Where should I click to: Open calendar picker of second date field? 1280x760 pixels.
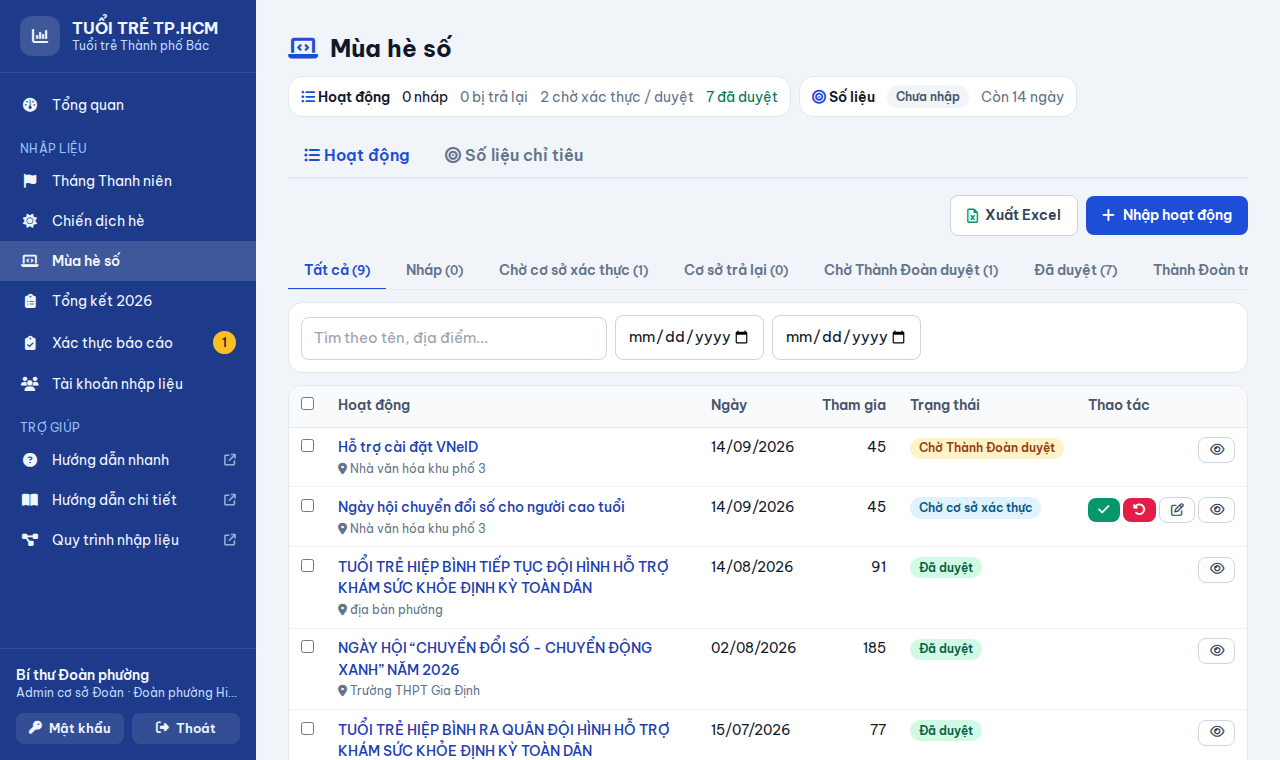[x=898, y=338]
